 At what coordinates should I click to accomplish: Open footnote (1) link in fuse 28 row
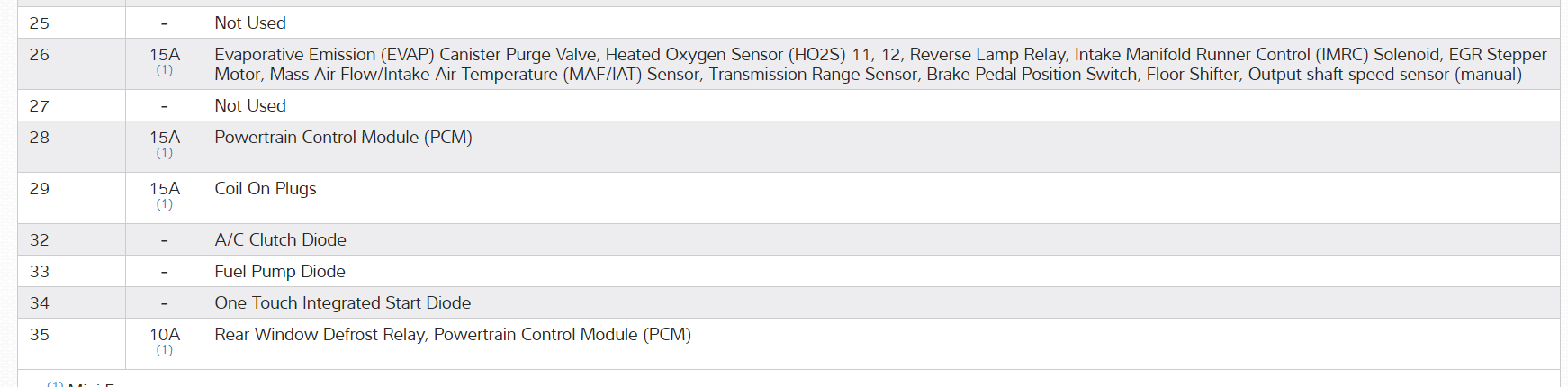point(164,153)
